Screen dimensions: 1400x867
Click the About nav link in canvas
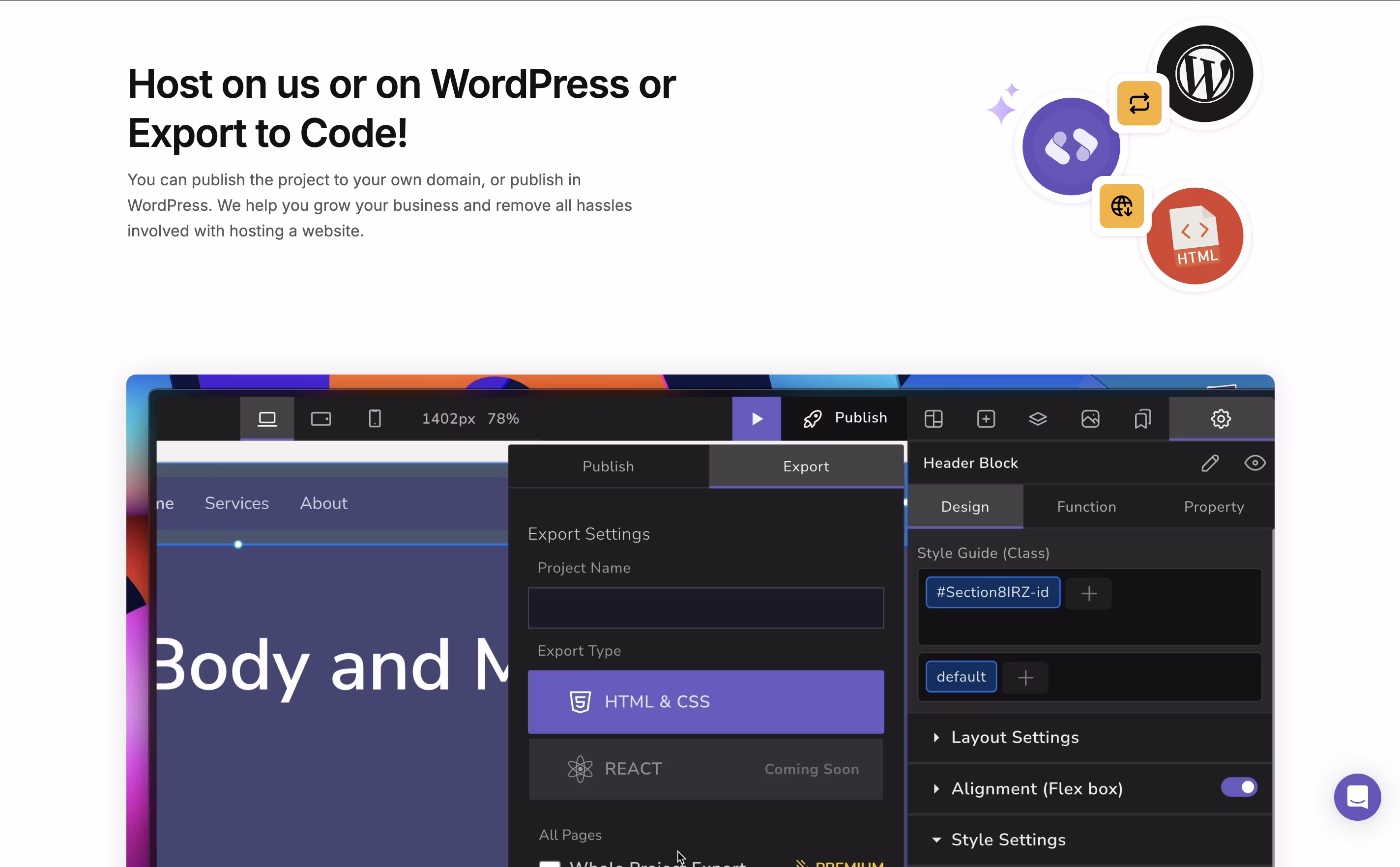coord(324,503)
